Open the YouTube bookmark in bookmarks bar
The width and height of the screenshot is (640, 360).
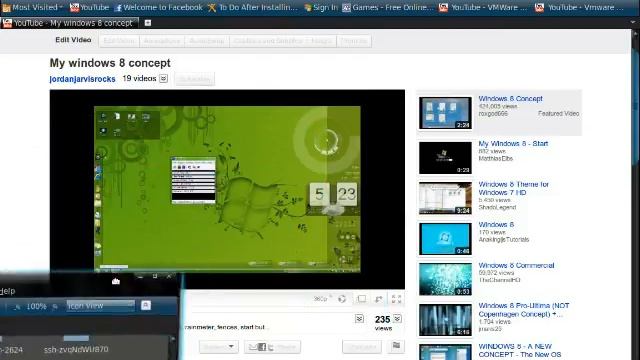[x=89, y=7]
